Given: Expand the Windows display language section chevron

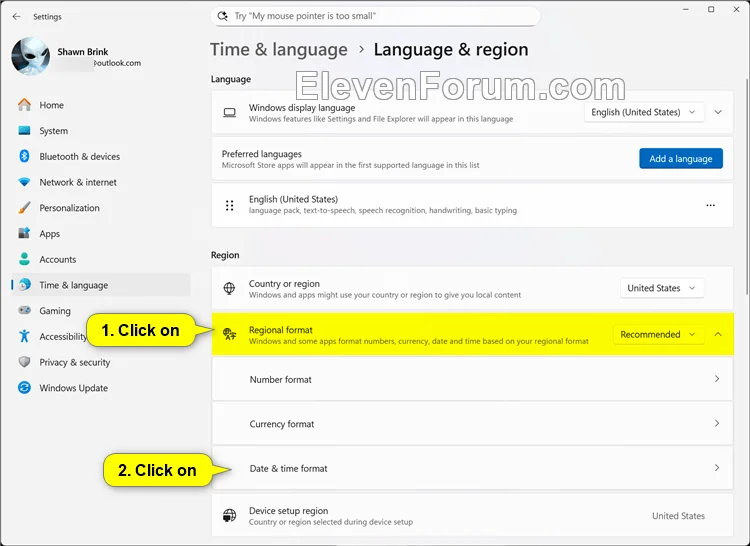Looking at the screenshot, I should click(x=718, y=112).
